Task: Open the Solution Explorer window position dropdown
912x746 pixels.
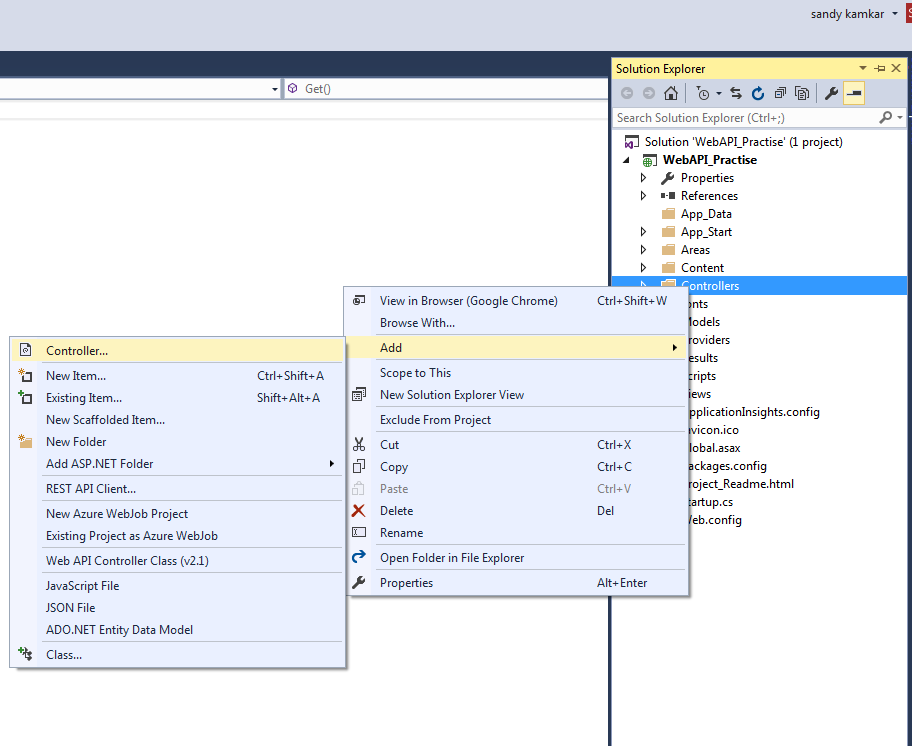Action: pos(863,68)
